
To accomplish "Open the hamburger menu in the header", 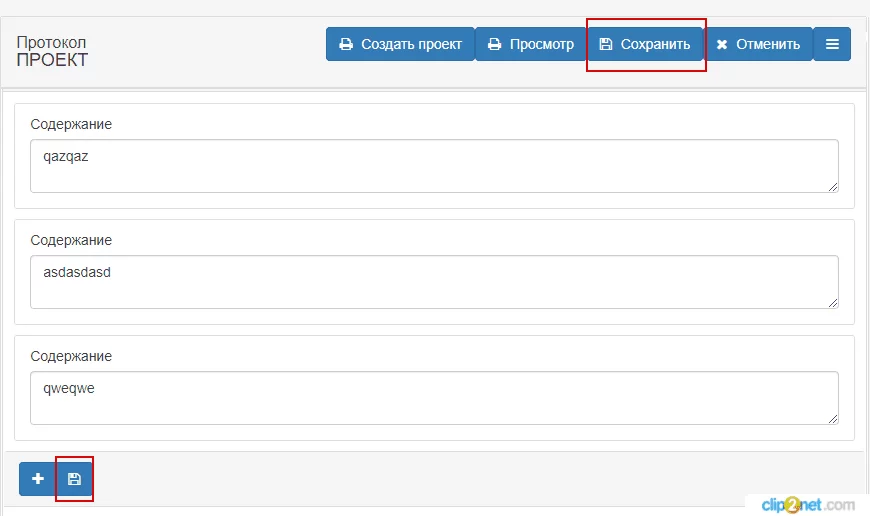I will [832, 44].
